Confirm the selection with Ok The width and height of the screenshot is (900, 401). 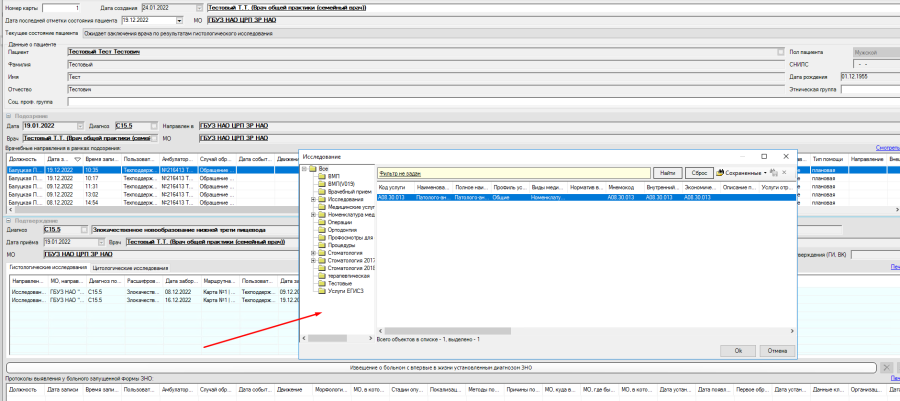click(738, 351)
